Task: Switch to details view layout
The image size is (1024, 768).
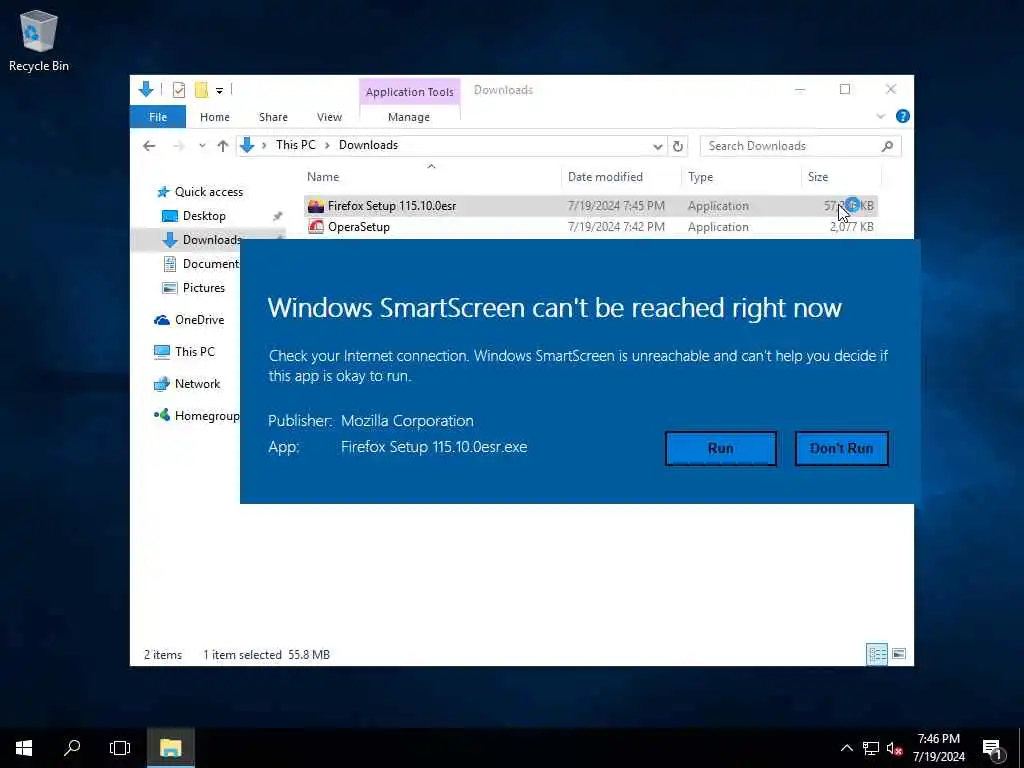Action: point(876,654)
